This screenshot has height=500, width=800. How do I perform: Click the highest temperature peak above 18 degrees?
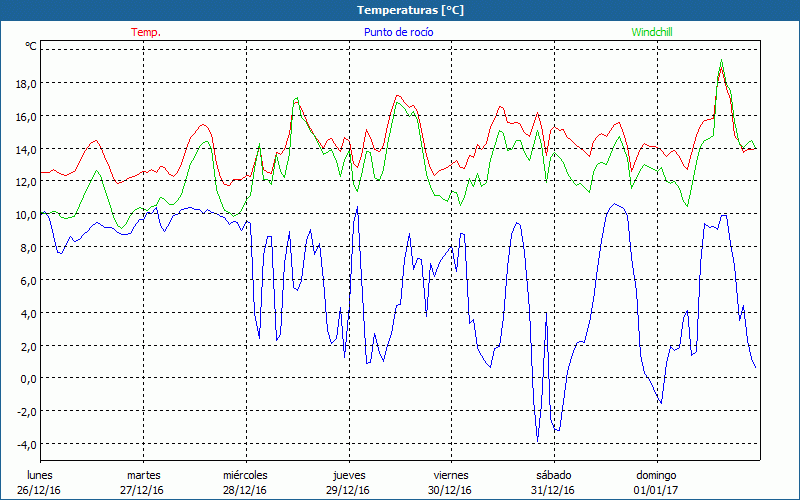(x=721, y=62)
